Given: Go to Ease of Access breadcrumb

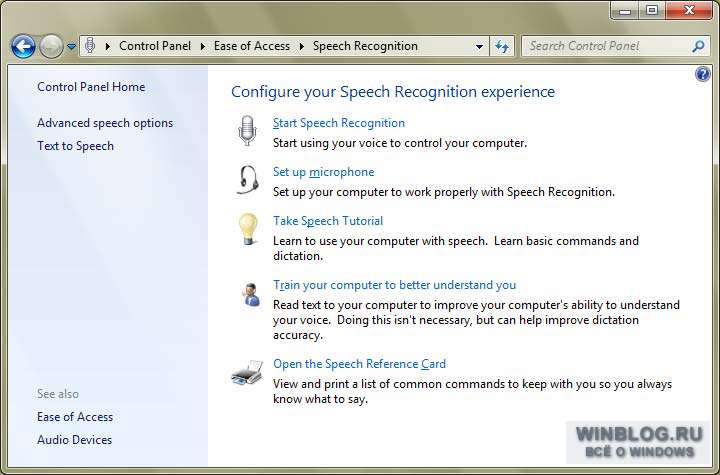Looking at the screenshot, I should [252, 46].
